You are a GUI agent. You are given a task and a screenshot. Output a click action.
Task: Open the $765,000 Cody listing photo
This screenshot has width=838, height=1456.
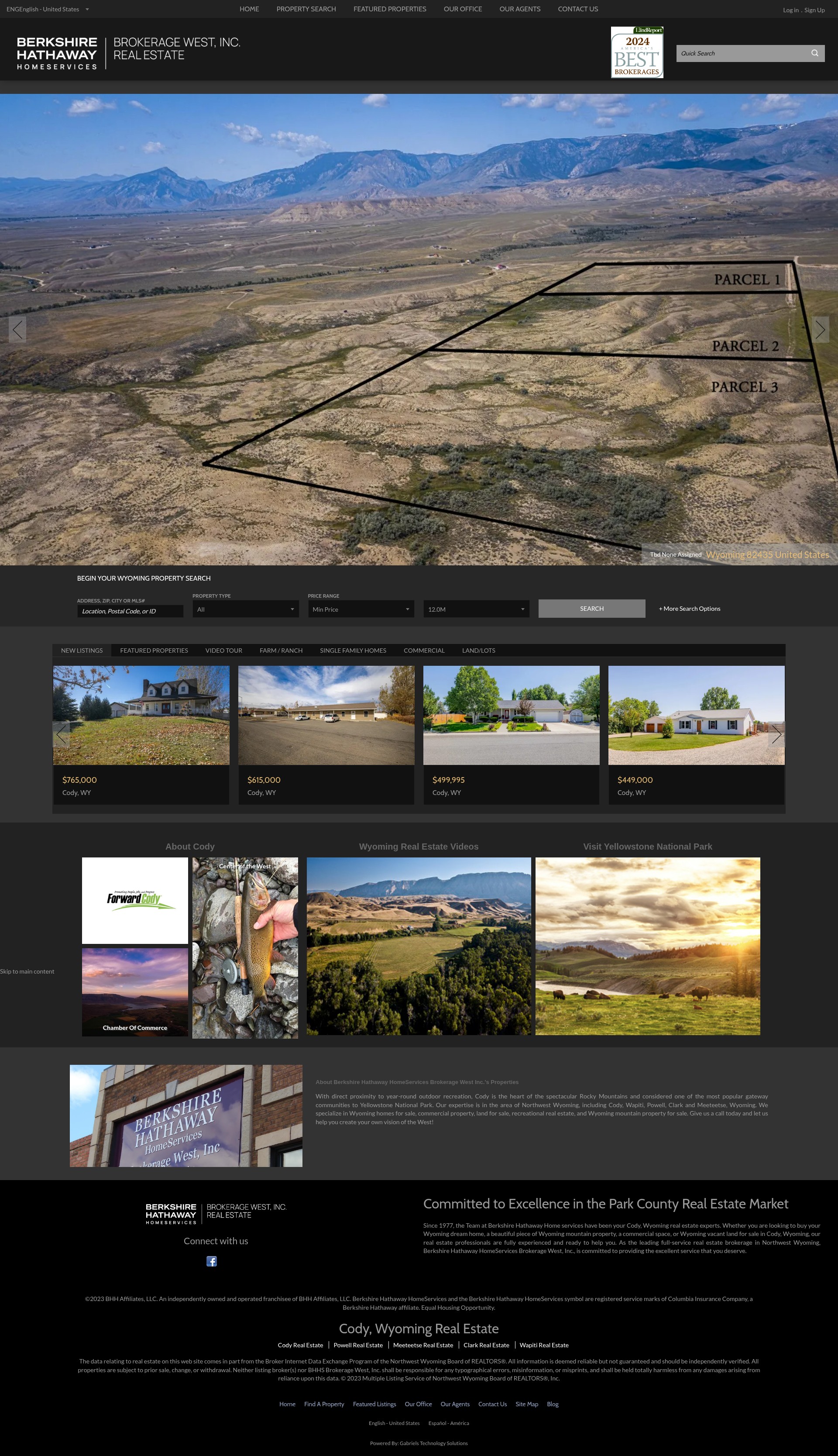pyautogui.click(x=141, y=715)
